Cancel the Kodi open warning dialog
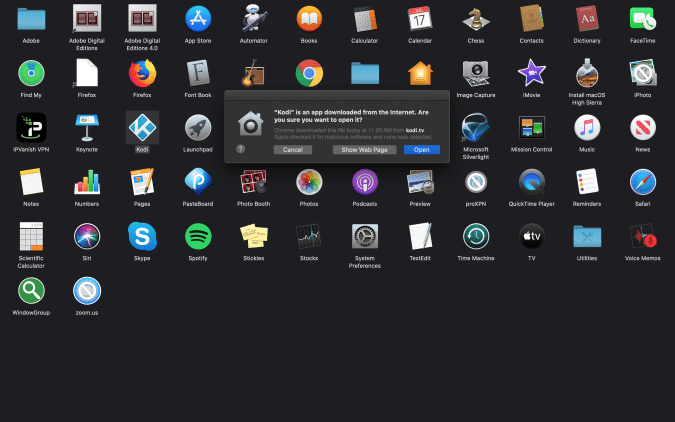This screenshot has width=675, height=422. coord(293,149)
